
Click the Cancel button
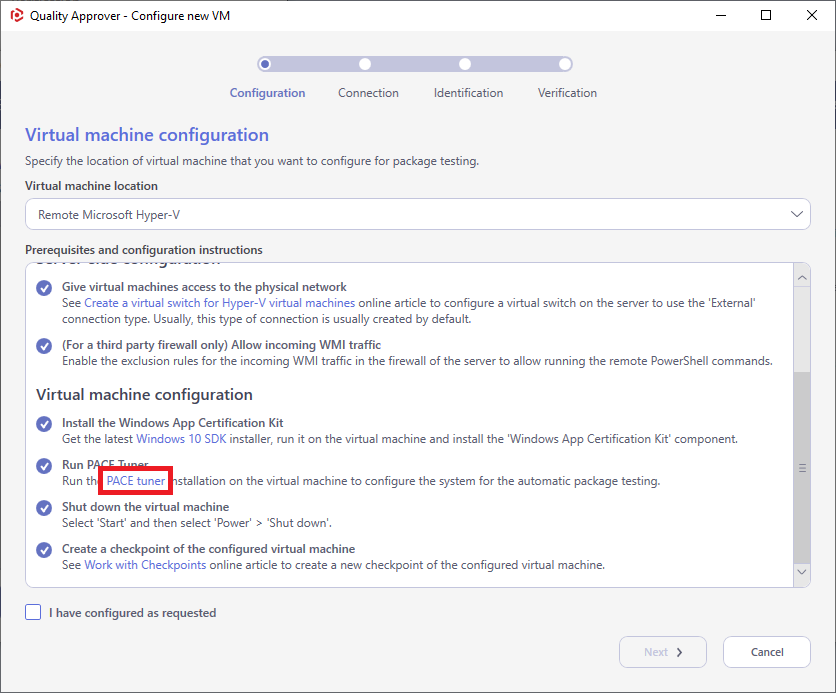tap(767, 652)
